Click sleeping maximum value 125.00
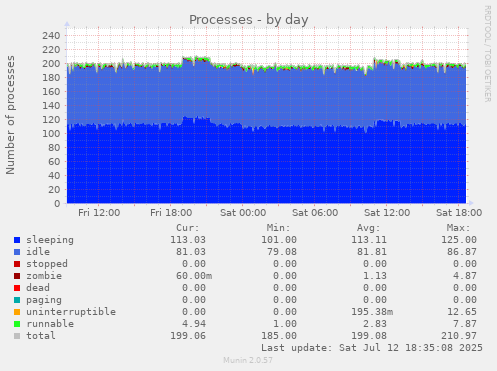 point(459,240)
